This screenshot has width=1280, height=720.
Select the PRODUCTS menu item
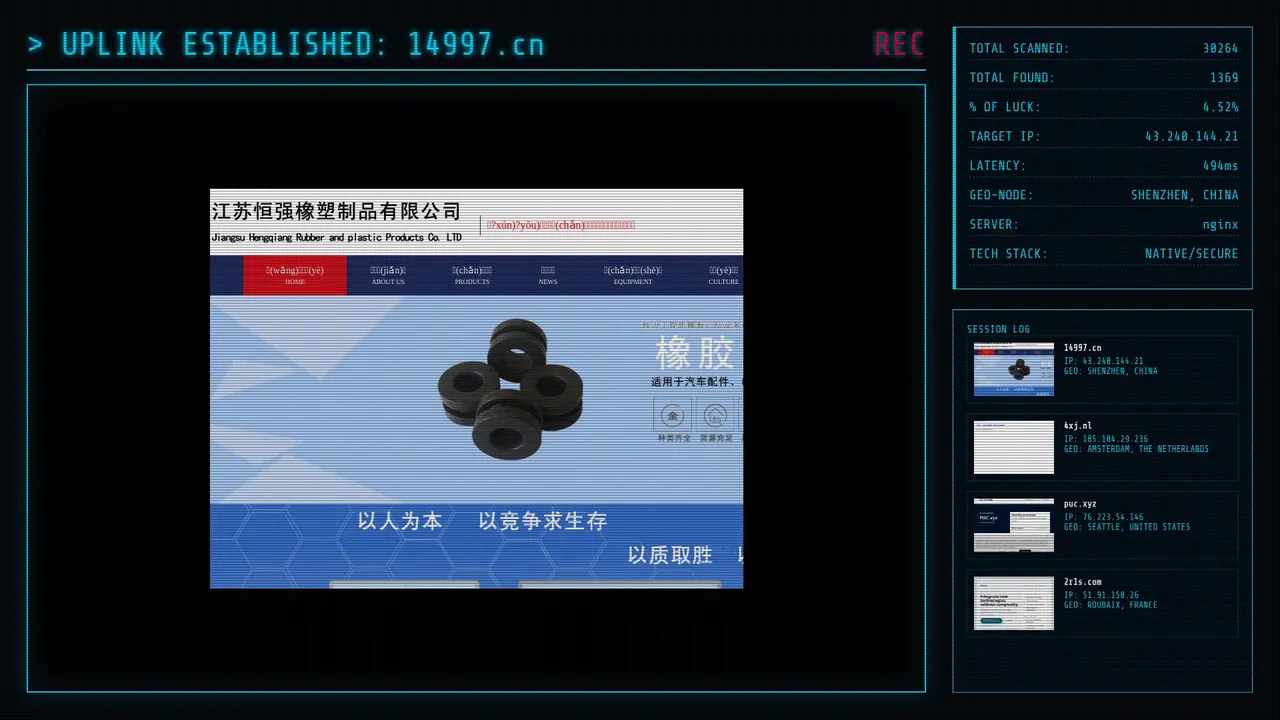point(472,275)
